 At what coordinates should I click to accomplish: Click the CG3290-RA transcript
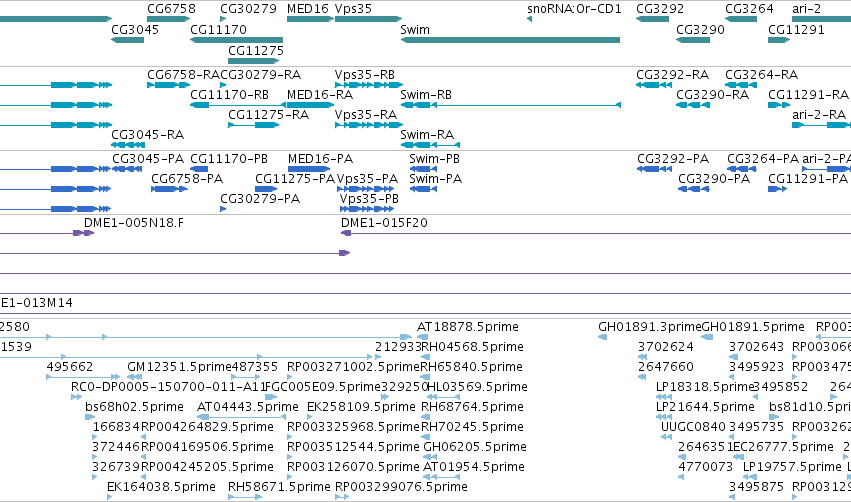[693, 105]
